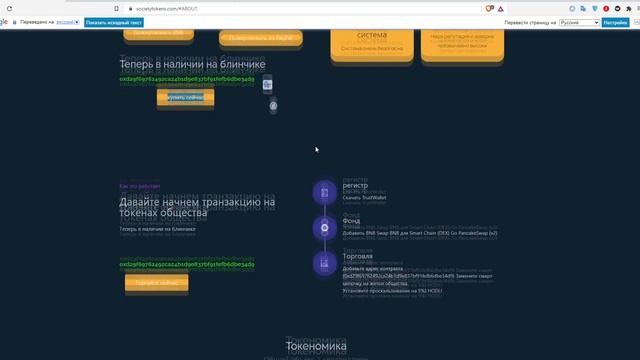Image resolution: width=640 pixels, height=360 pixels.
Task: Open the black round extension icon
Action: point(618,9)
